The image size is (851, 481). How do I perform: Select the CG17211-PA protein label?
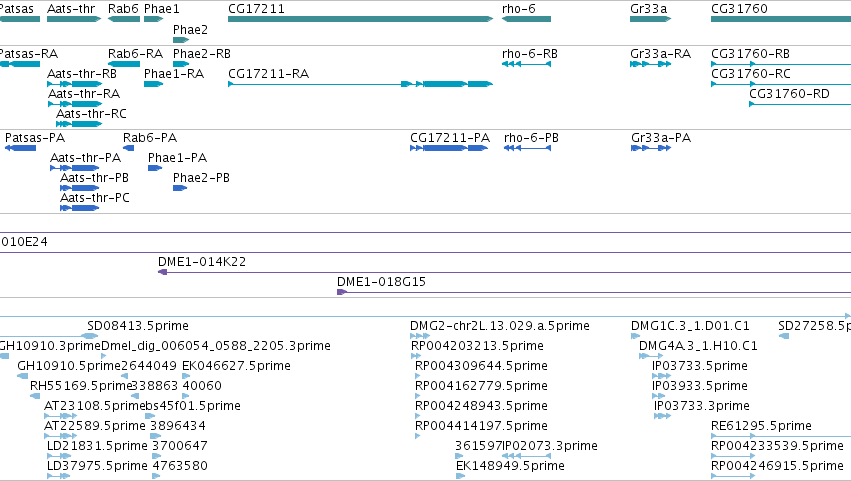(x=450, y=138)
